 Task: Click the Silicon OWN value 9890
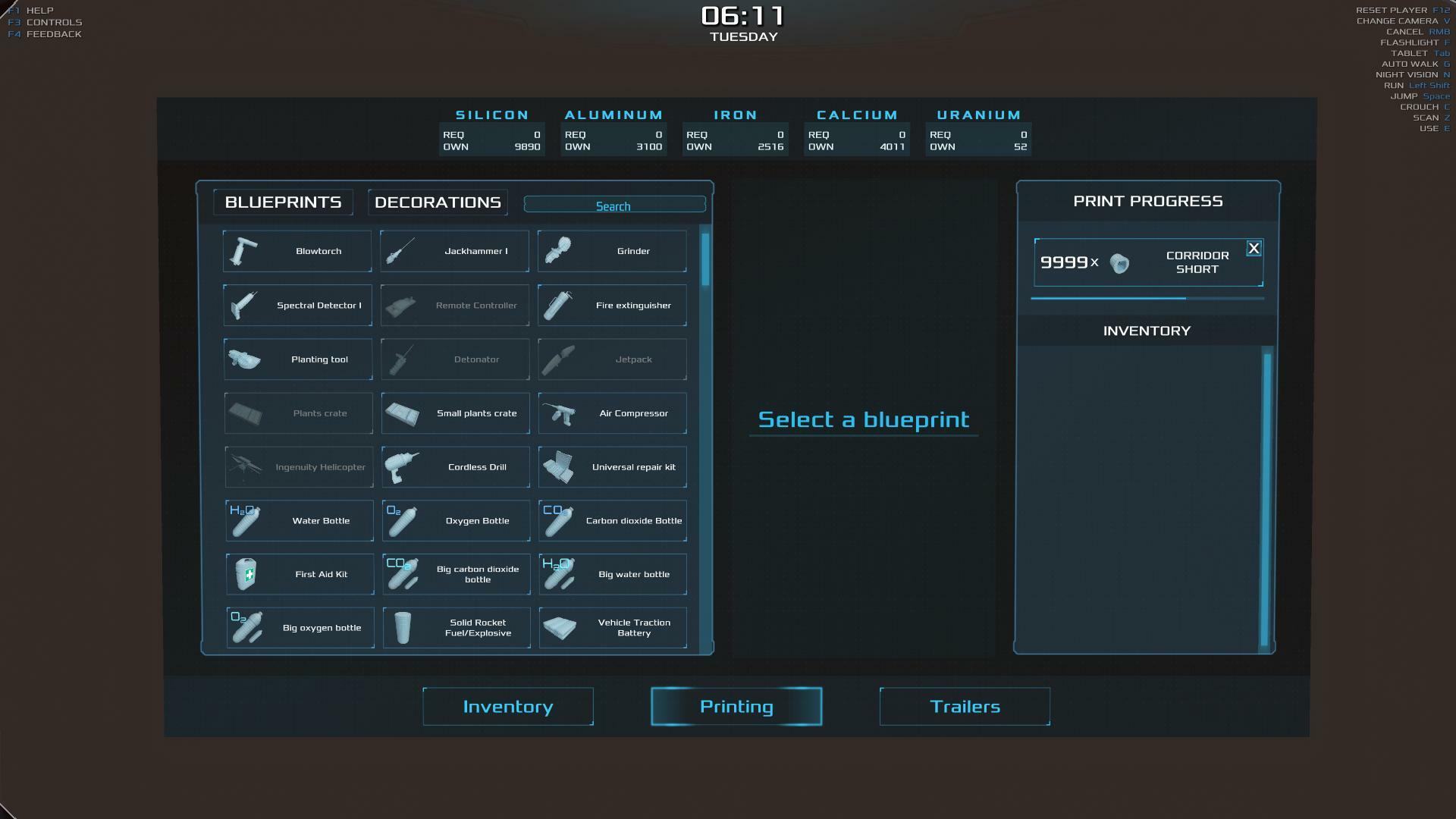pyautogui.click(x=527, y=147)
